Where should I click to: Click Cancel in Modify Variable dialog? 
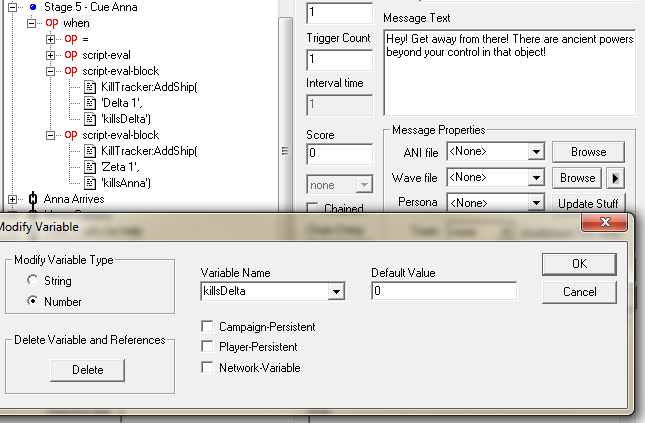tap(579, 292)
